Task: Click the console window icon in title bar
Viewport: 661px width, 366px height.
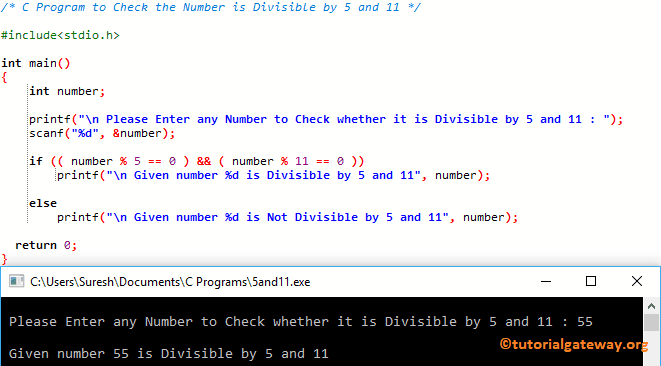Action: (16, 281)
